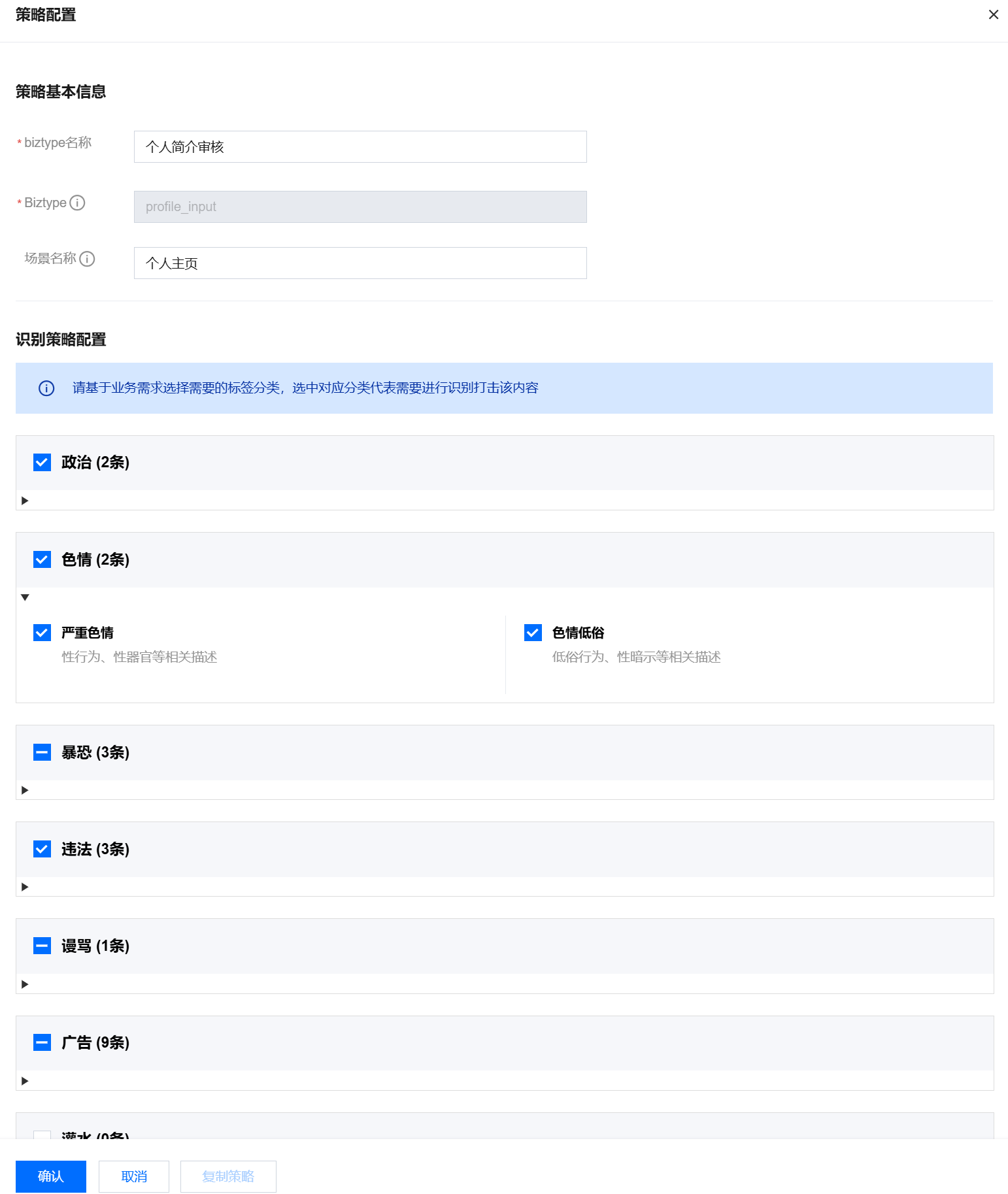
Task: Expand the 暴恐 section arrow
Action: click(x=25, y=790)
